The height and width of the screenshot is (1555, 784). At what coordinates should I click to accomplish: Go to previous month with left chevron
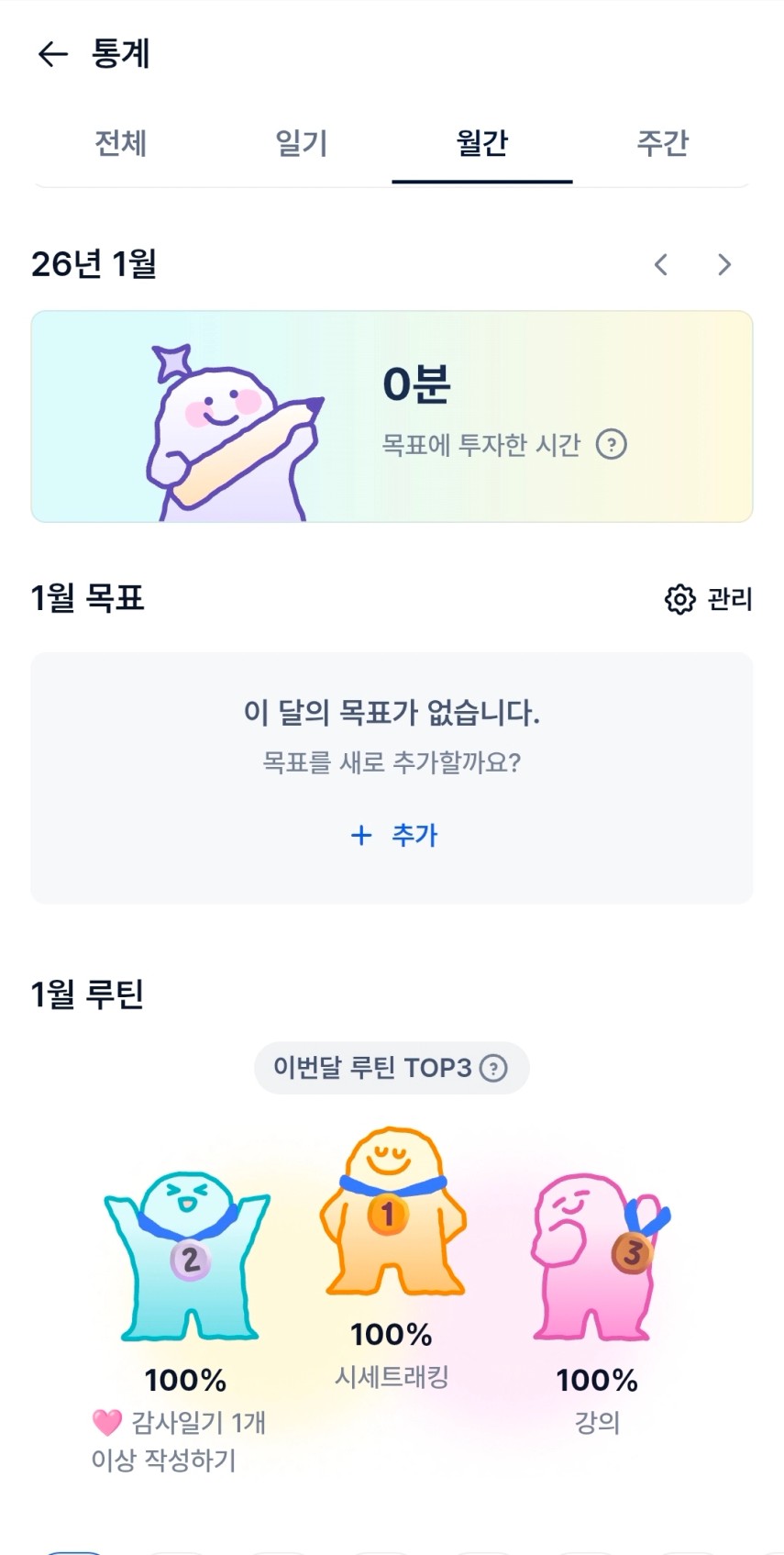(660, 265)
